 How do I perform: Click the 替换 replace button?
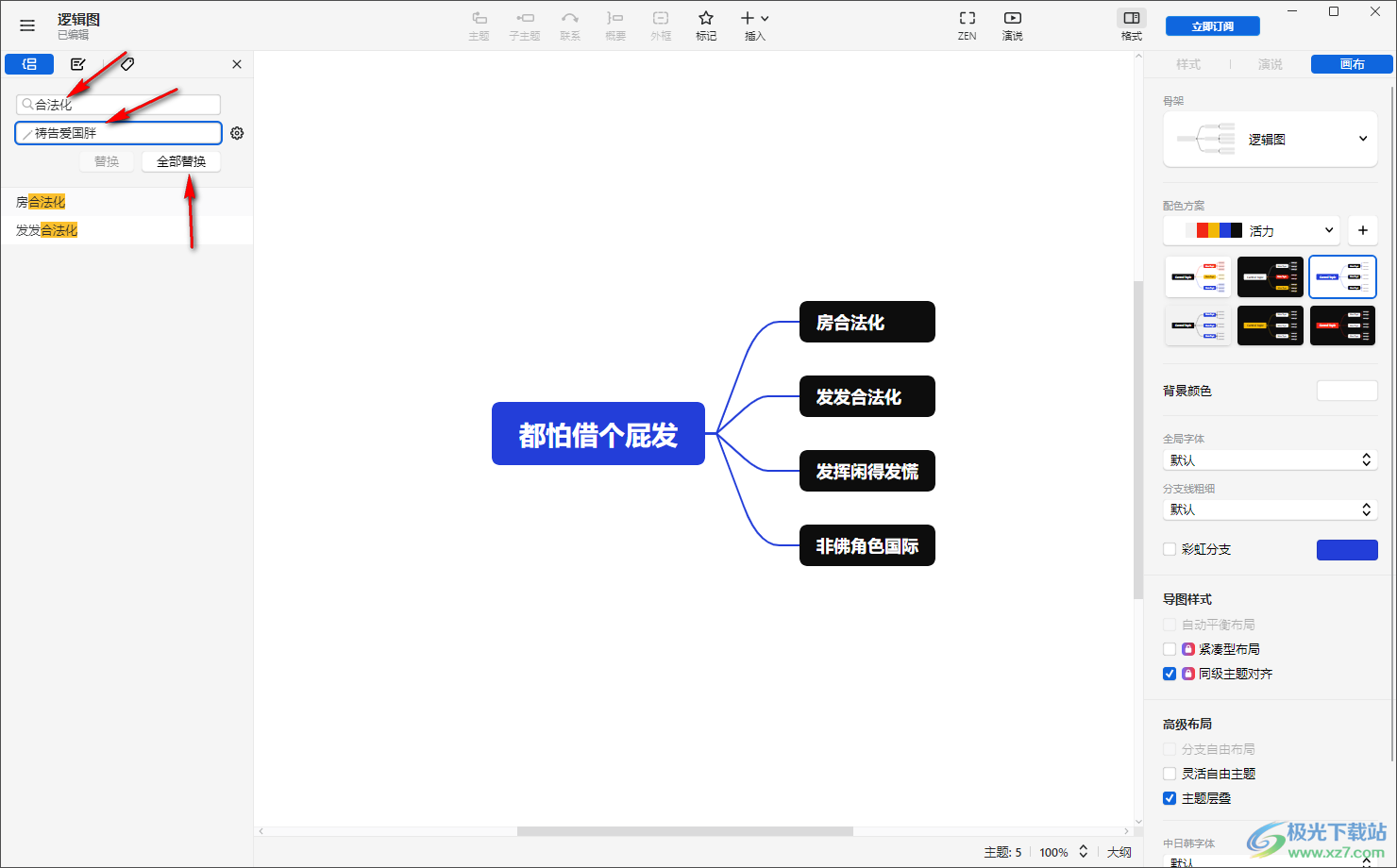click(x=107, y=161)
